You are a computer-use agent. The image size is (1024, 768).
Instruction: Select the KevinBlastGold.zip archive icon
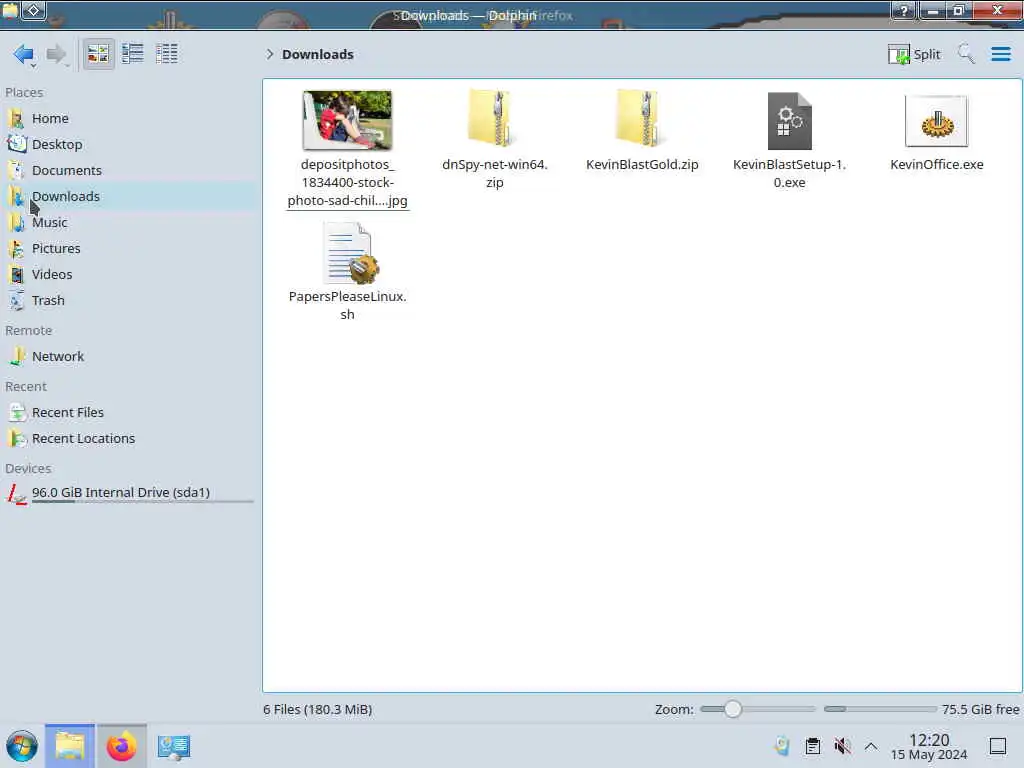coord(642,118)
